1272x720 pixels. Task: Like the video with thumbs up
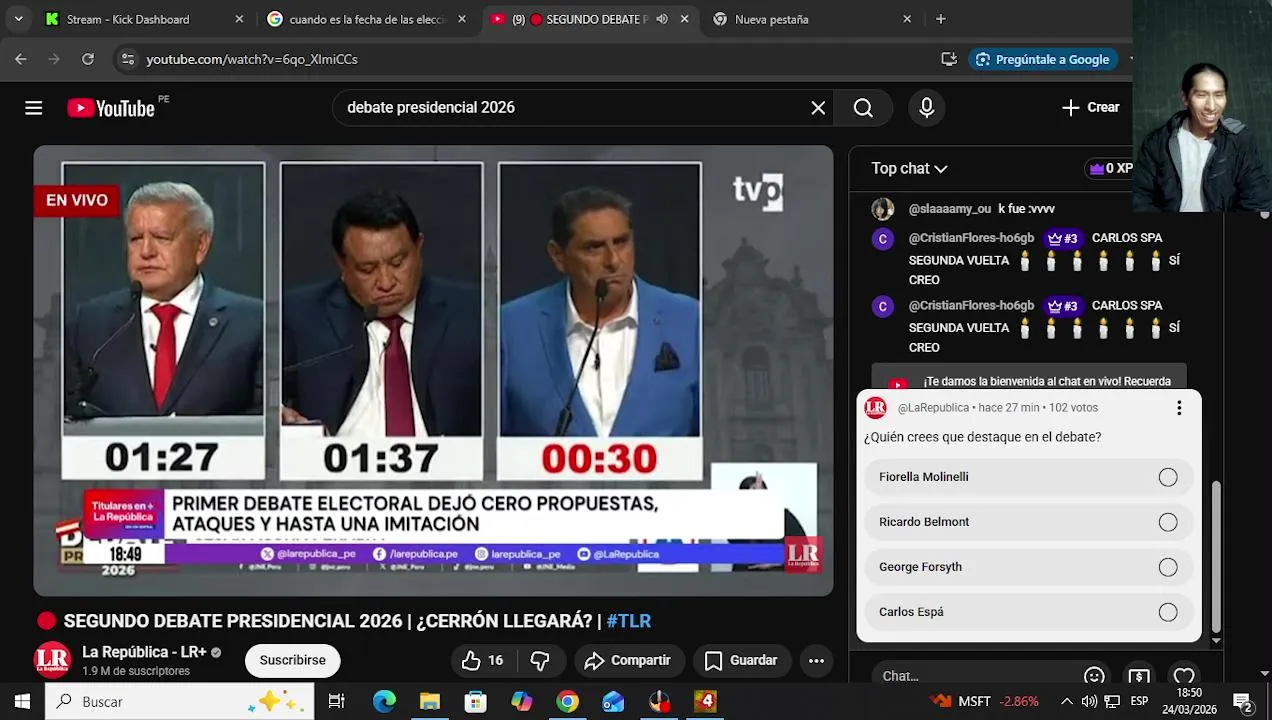[482, 660]
